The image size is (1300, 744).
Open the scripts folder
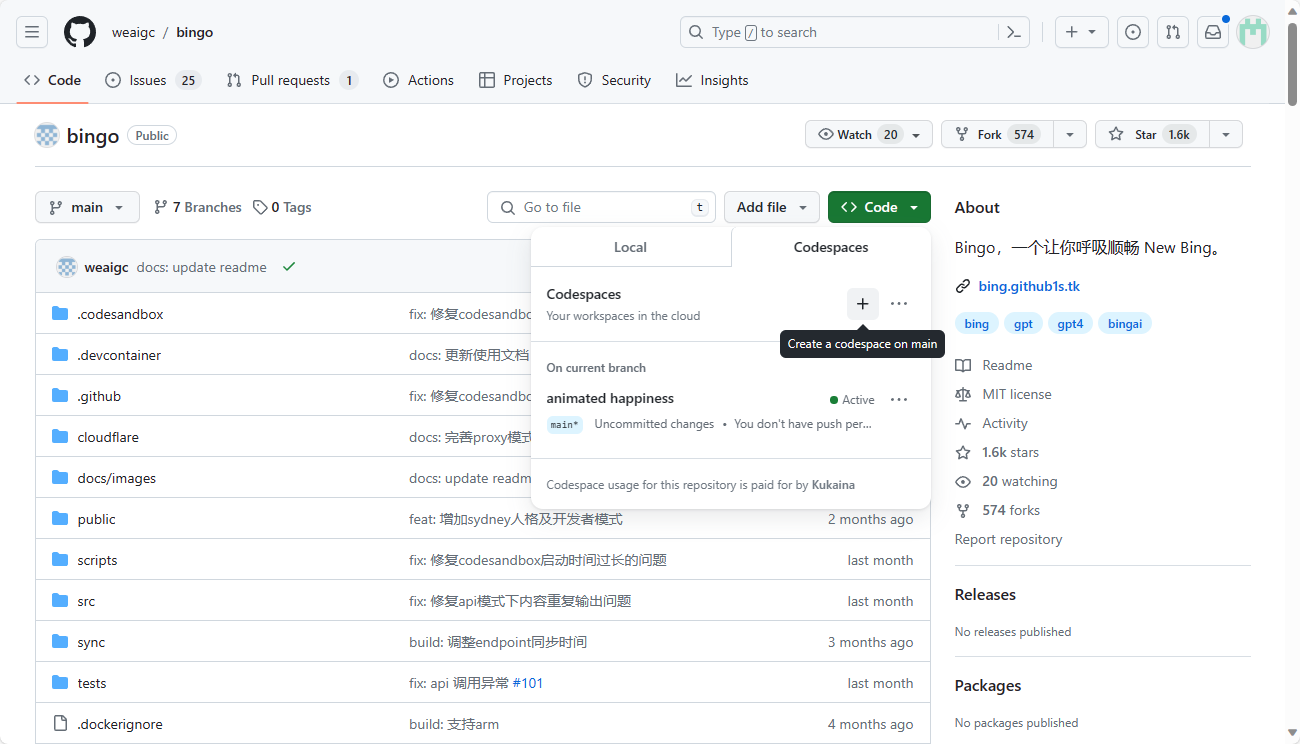pyautogui.click(x=97, y=560)
